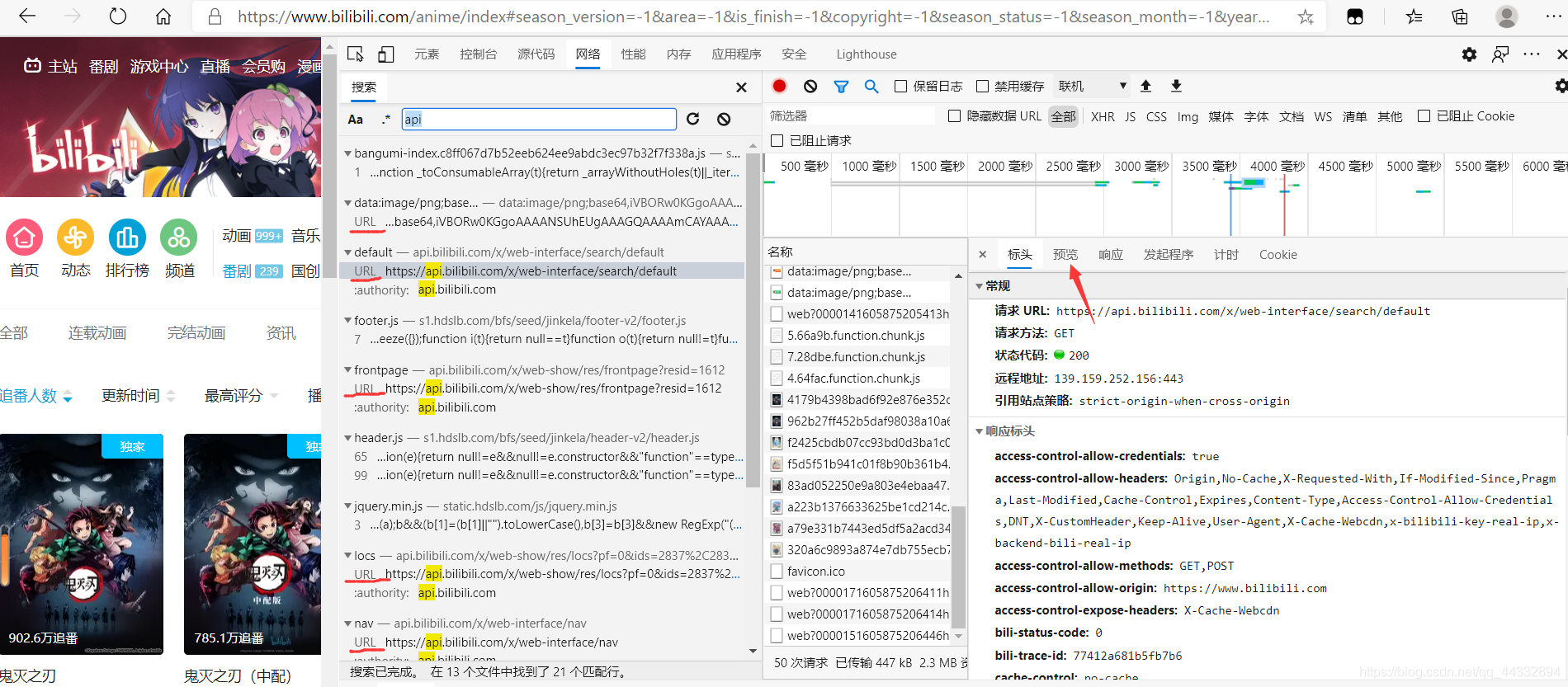This screenshot has height=687, width=1568.
Task: Toggle match case Aa in search
Action: tap(356, 119)
